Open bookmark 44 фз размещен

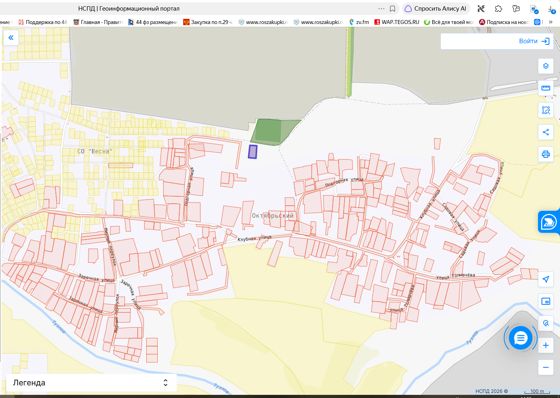pos(152,22)
